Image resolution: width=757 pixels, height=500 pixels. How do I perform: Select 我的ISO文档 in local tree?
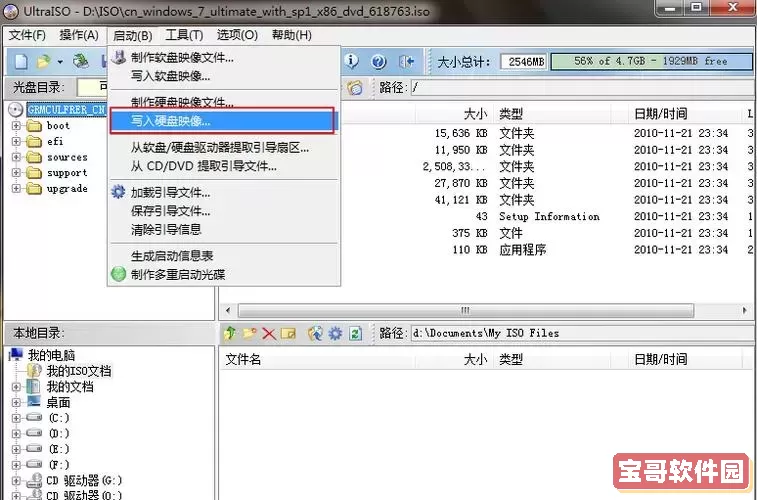click(79, 371)
